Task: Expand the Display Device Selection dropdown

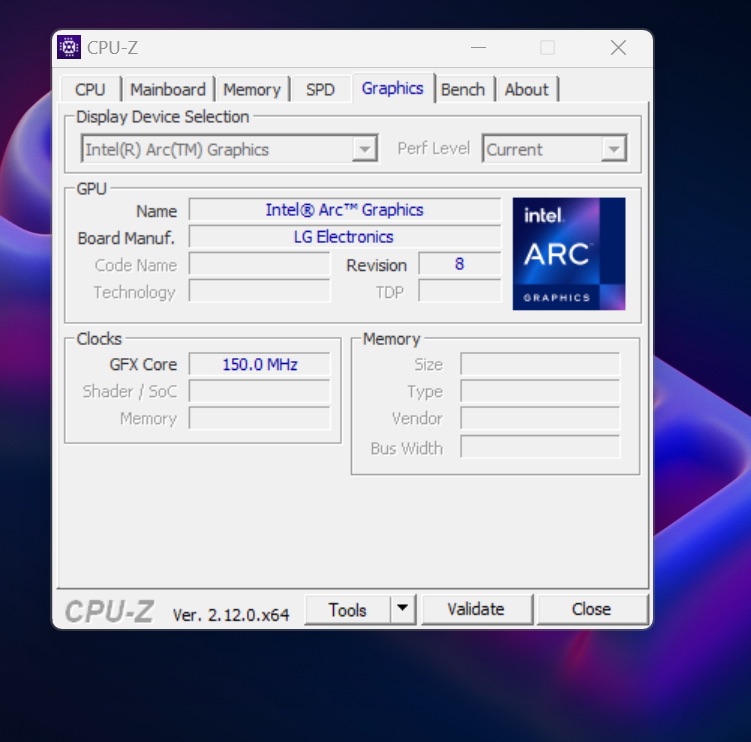Action: pos(365,150)
